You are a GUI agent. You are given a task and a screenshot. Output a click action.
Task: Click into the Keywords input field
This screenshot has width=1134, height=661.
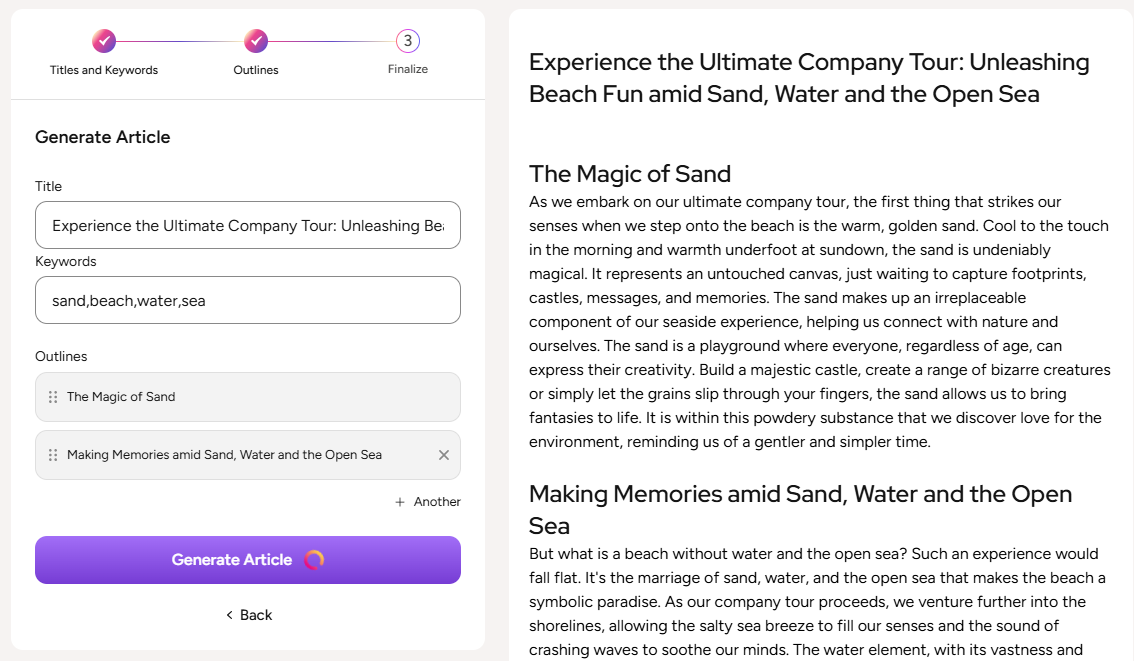[x=248, y=300]
